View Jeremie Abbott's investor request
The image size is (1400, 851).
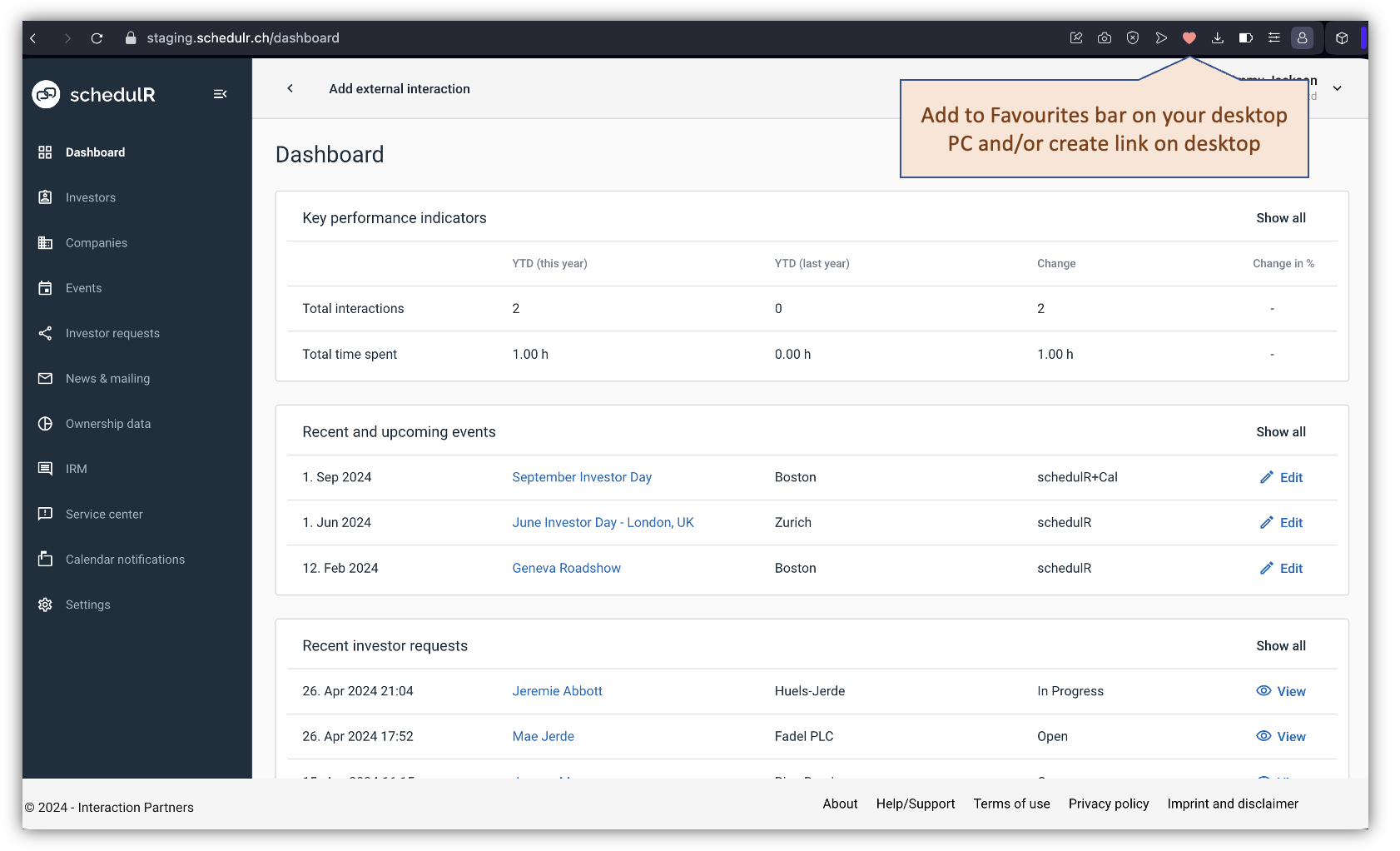click(1280, 691)
